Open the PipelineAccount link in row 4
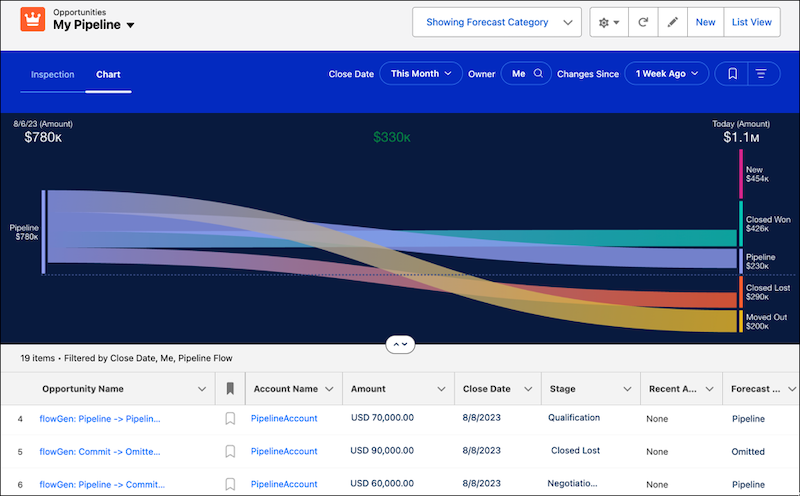800x496 pixels. (284, 418)
